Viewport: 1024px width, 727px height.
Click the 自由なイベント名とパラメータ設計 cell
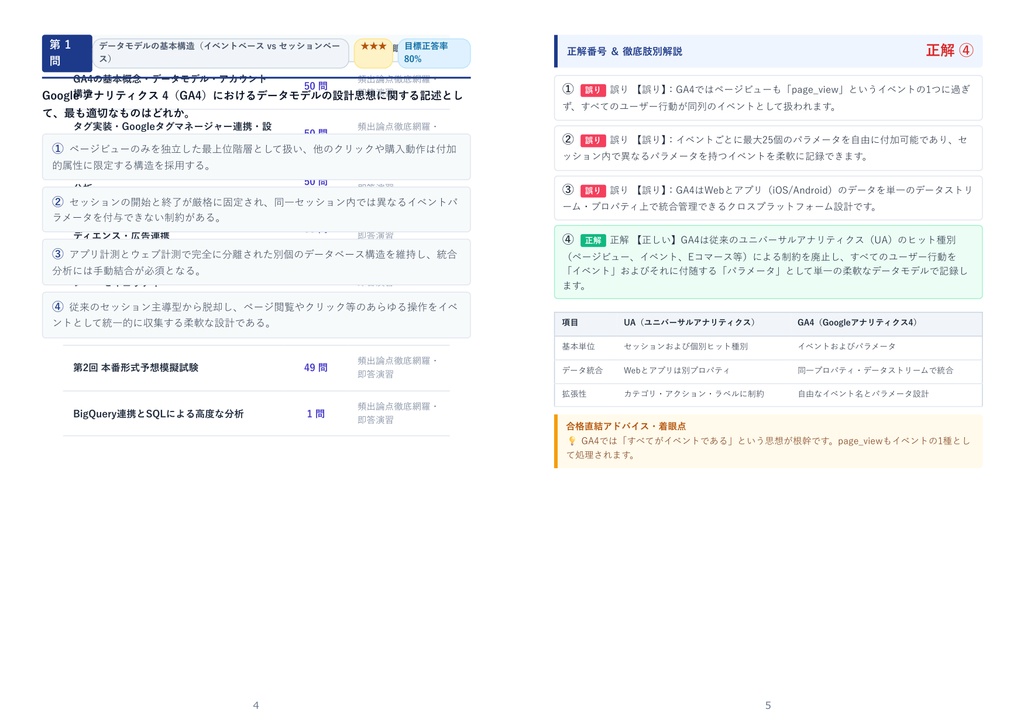(x=863, y=394)
